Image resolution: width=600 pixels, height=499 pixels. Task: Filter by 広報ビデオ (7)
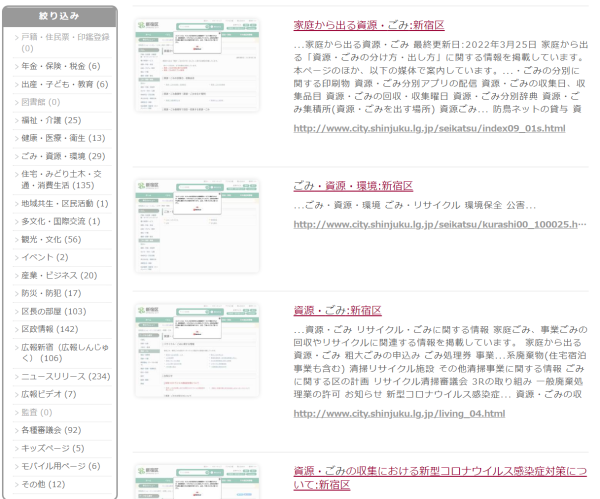[49, 394]
